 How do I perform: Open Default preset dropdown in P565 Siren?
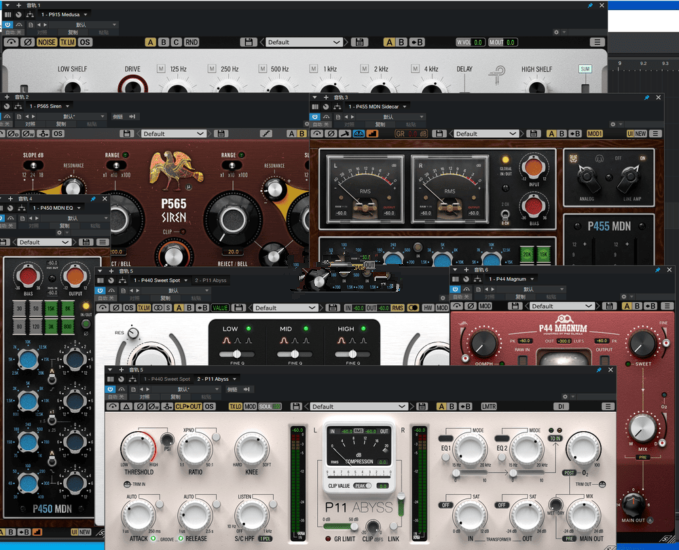pos(173,134)
